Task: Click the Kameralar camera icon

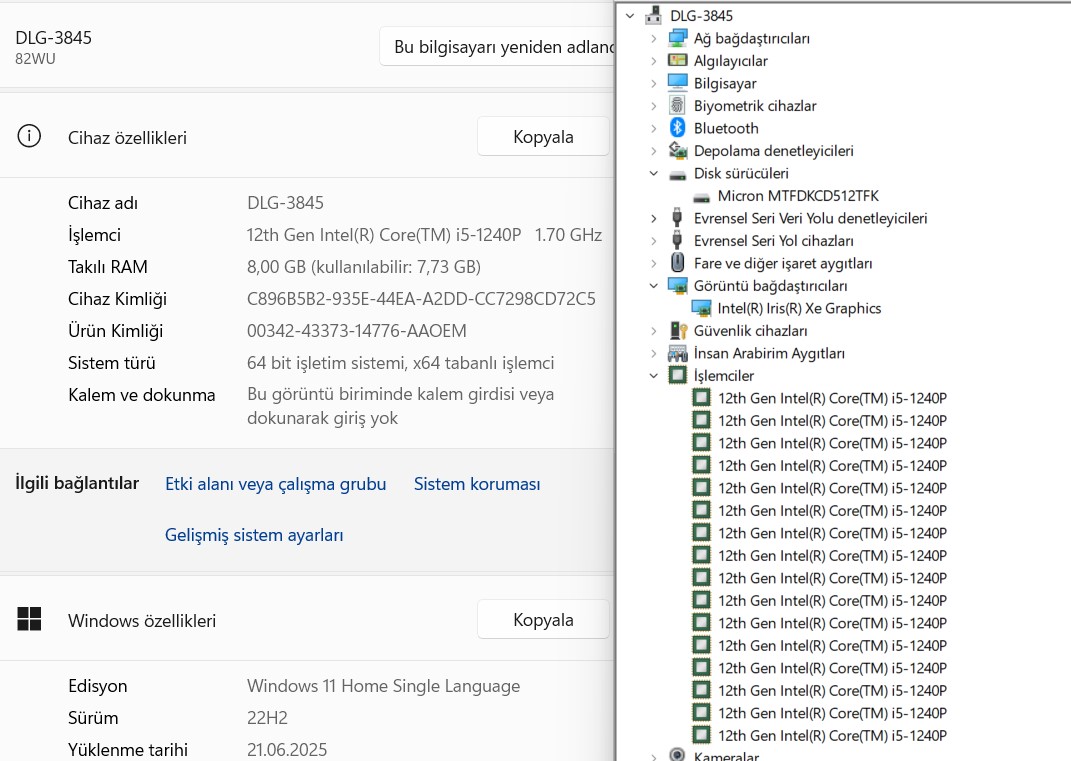Action: point(677,754)
